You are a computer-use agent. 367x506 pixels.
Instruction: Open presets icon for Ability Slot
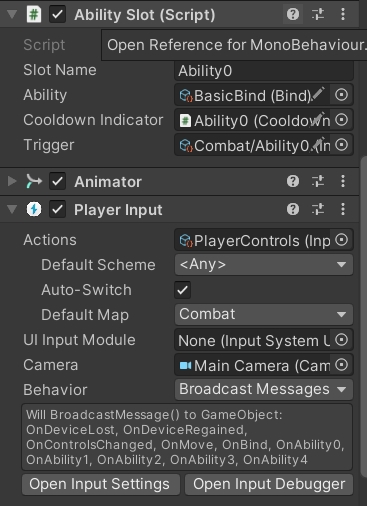pos(318,14)
